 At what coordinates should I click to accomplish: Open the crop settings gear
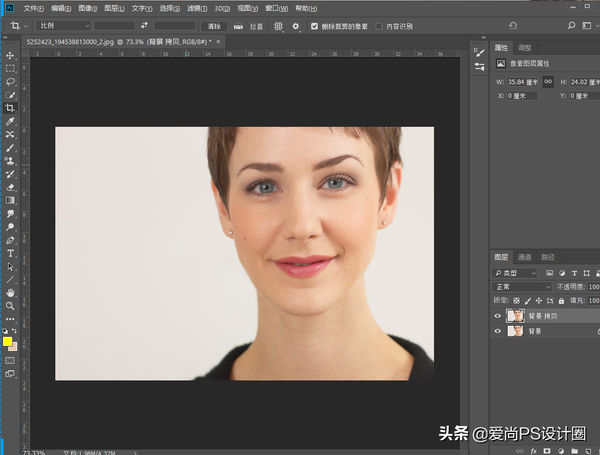[296, 25]
